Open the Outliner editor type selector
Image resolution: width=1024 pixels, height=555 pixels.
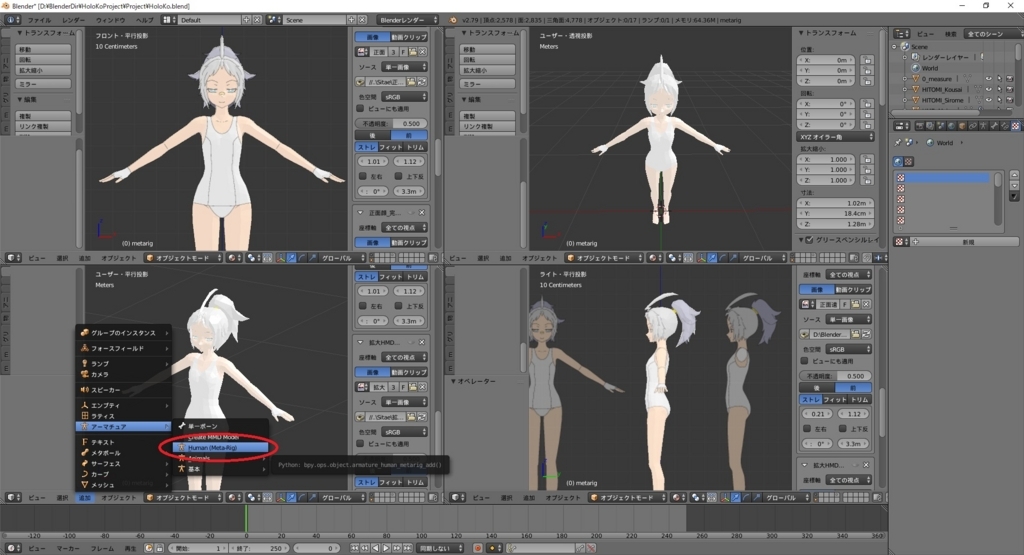click(x=902, y=33)
